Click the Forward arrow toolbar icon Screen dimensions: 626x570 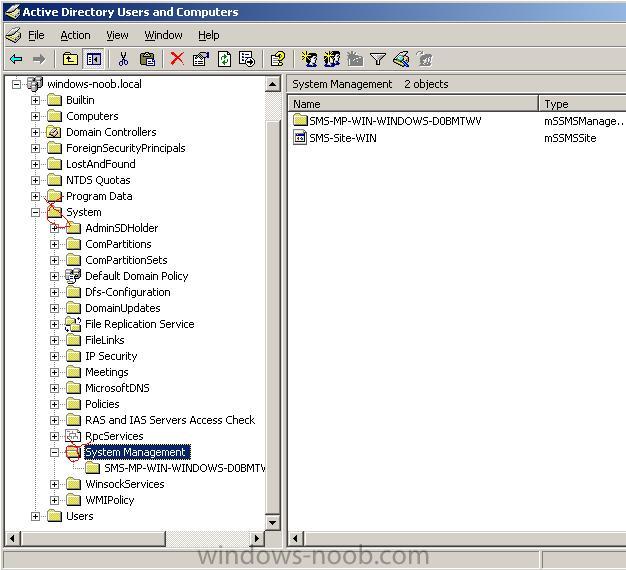pos(39,59)
